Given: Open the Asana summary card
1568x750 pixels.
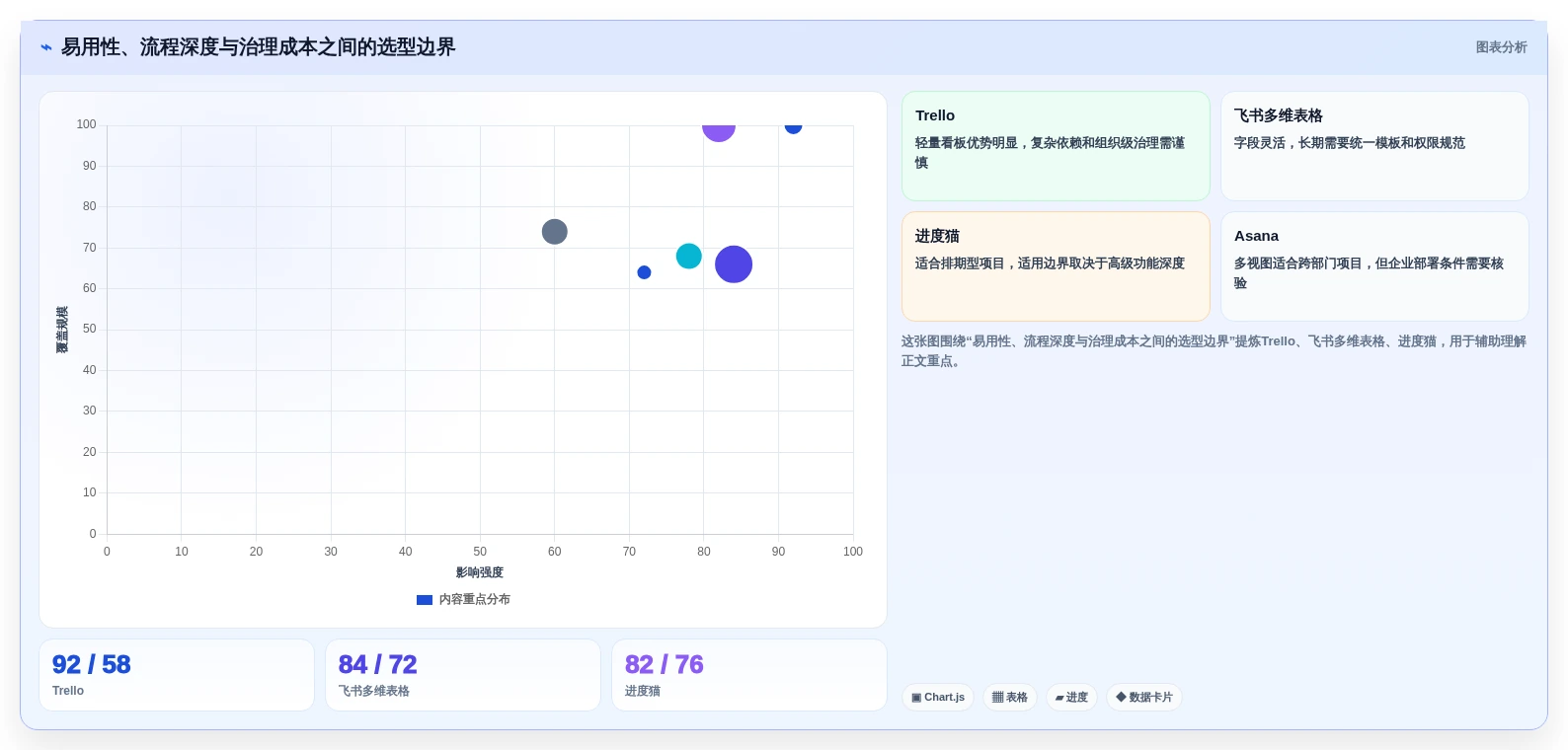Looking at the screenshot, I should click(x=1374, y=266).
